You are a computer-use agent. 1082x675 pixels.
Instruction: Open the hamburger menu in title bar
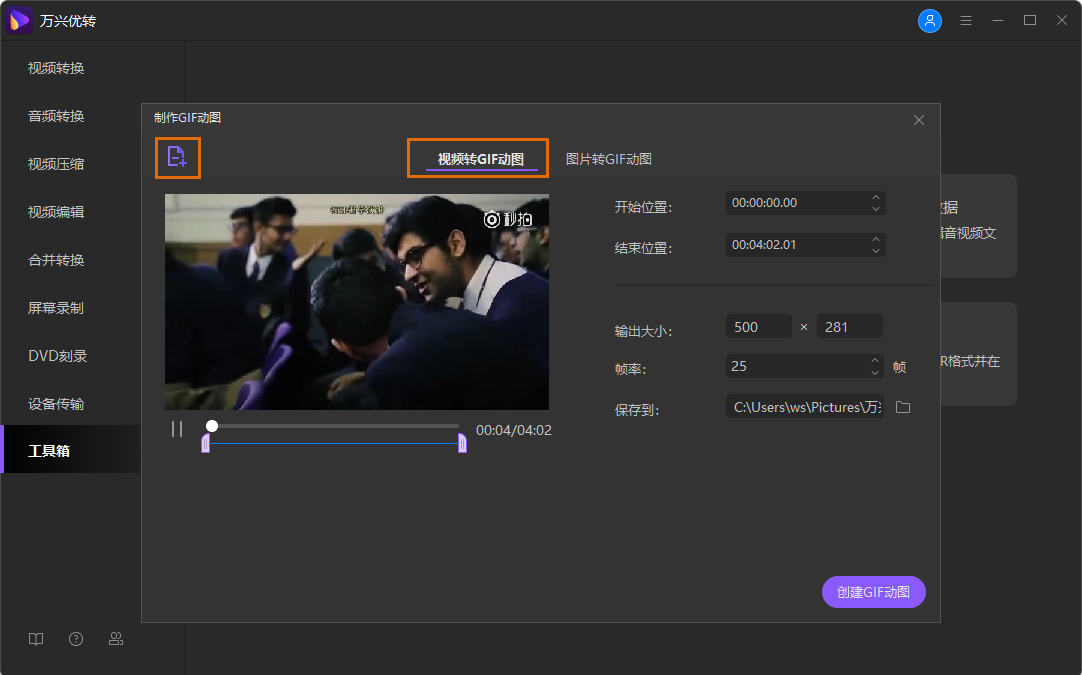coord(966,21)
